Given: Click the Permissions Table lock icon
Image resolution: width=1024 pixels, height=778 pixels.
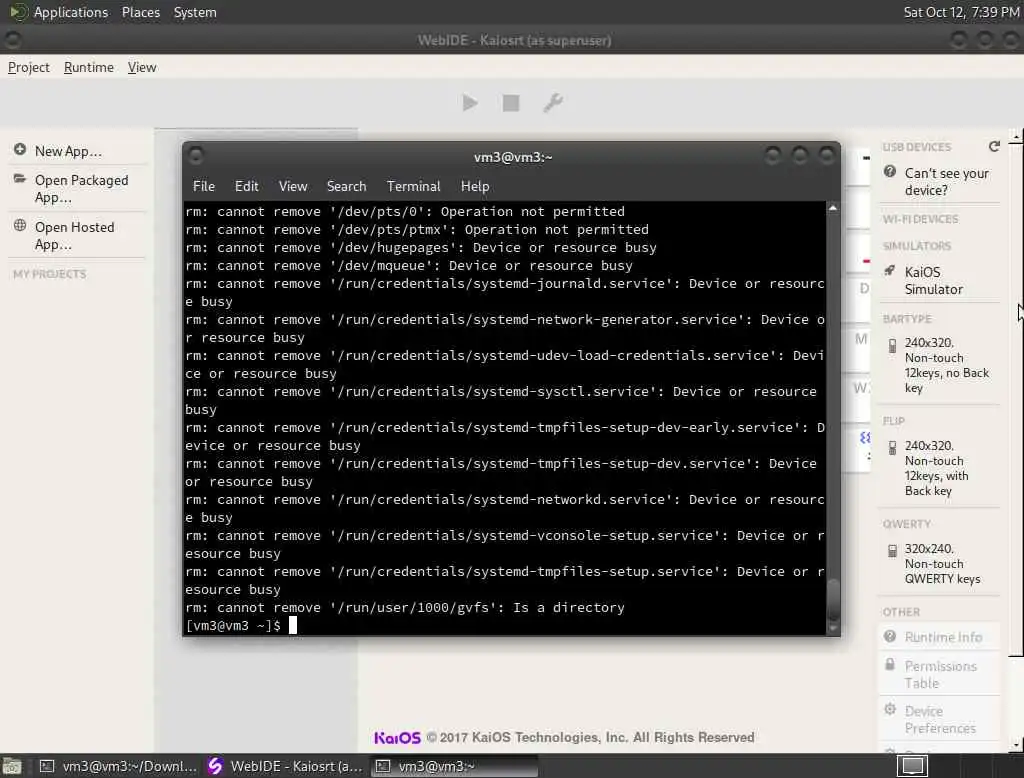Looking at the screenshot, I should [x=889, y=664].
